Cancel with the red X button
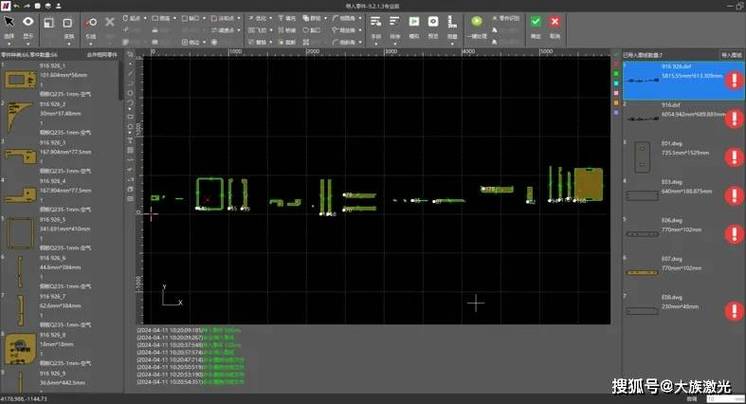Image resolution: width=746 pixels, height=404 pixels. pos(555,22)
